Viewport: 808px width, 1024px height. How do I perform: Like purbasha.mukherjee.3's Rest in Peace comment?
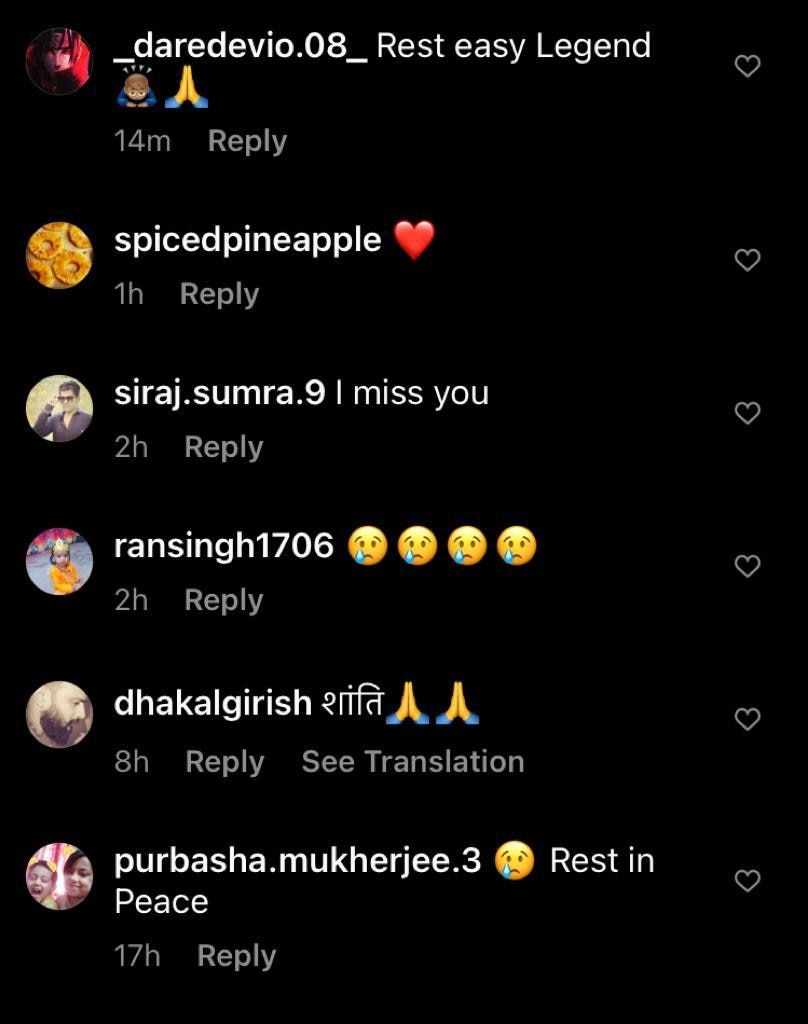(747, 881)
